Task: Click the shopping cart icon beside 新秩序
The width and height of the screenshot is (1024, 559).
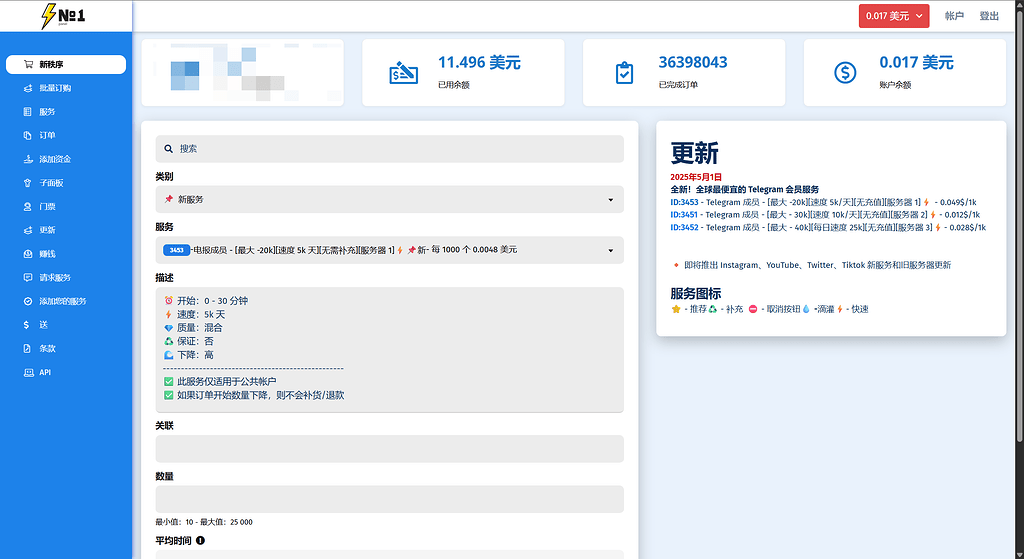Action: pyautogui.click(x=28, y=64)
